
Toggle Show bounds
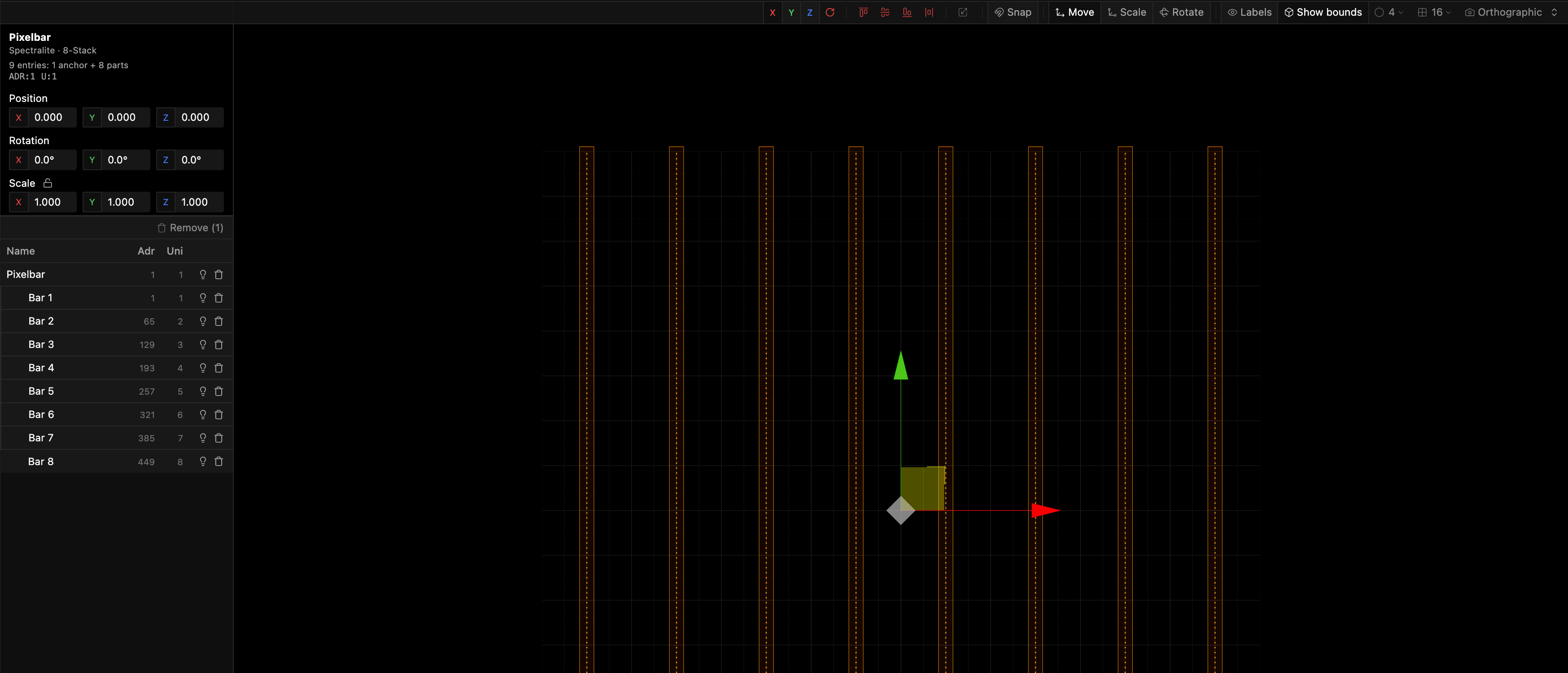point(1323,12)
